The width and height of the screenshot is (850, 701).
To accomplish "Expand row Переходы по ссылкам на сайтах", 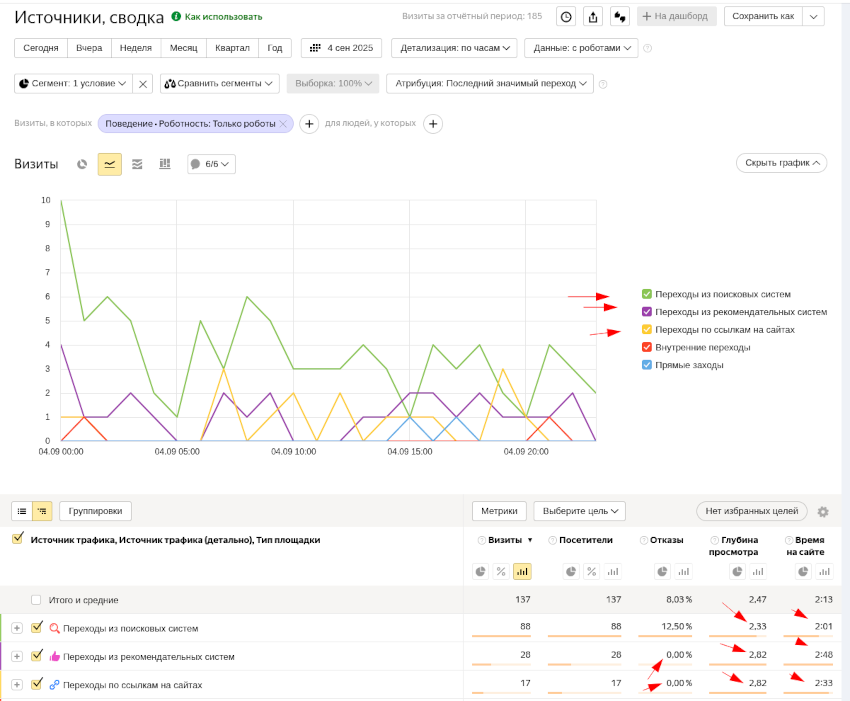I will pyautogui.click(x=17, y=685).
